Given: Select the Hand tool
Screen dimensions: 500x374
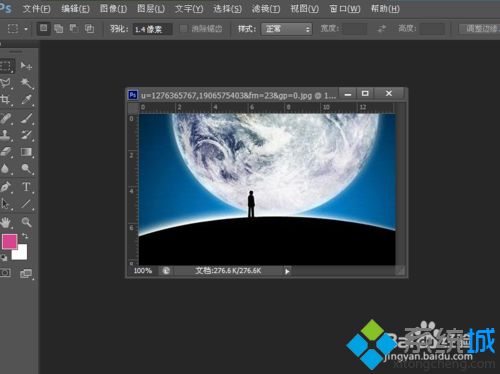Looking at the screenshot, I should coord(6,222).
